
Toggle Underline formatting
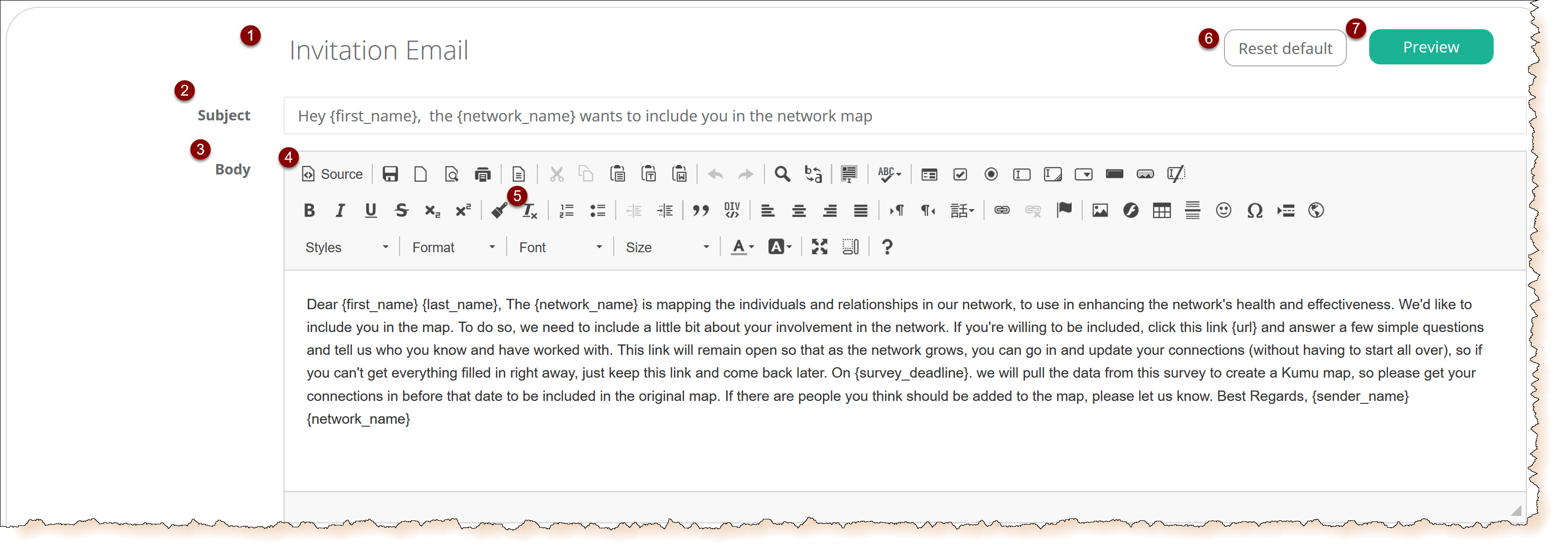point(371,211)
